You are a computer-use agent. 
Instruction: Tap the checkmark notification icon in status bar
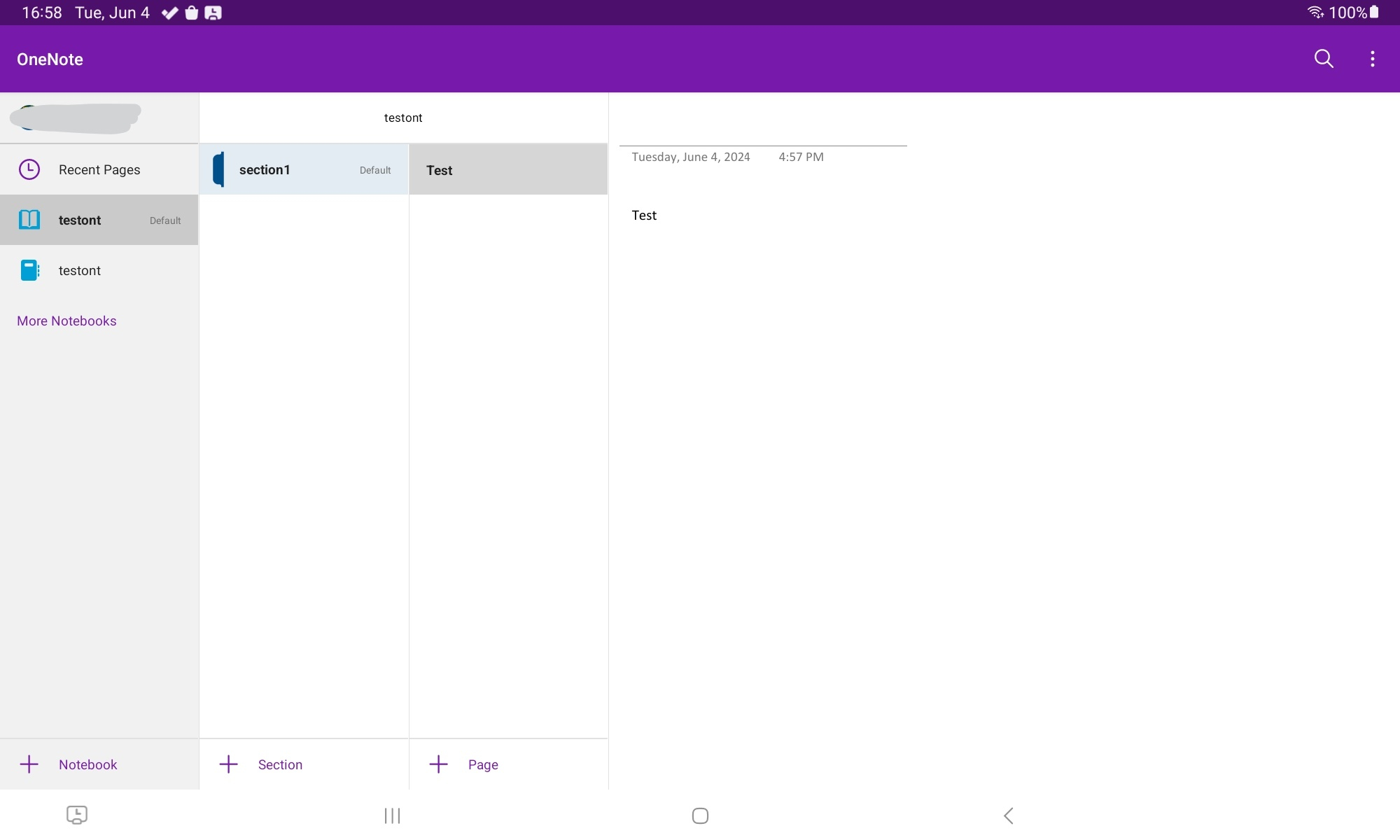pyautogui.click(x=169, y=13)
